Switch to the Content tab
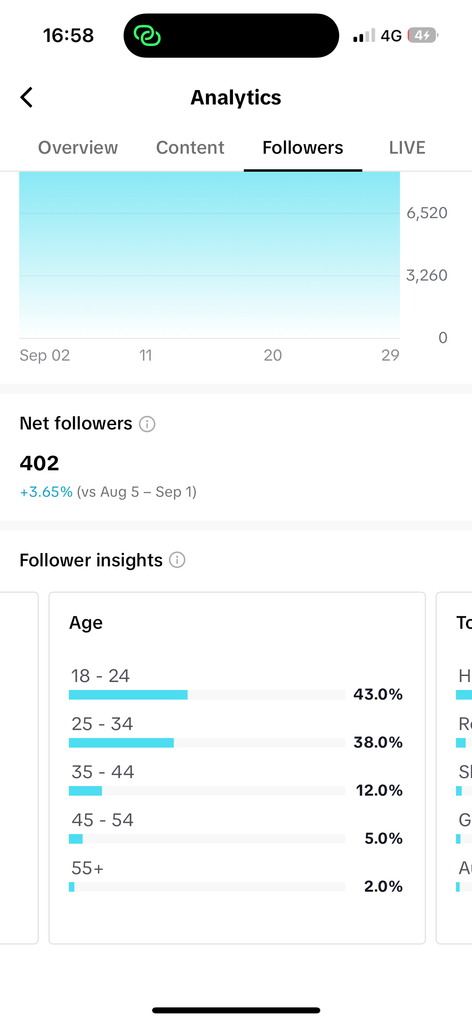 190,147
